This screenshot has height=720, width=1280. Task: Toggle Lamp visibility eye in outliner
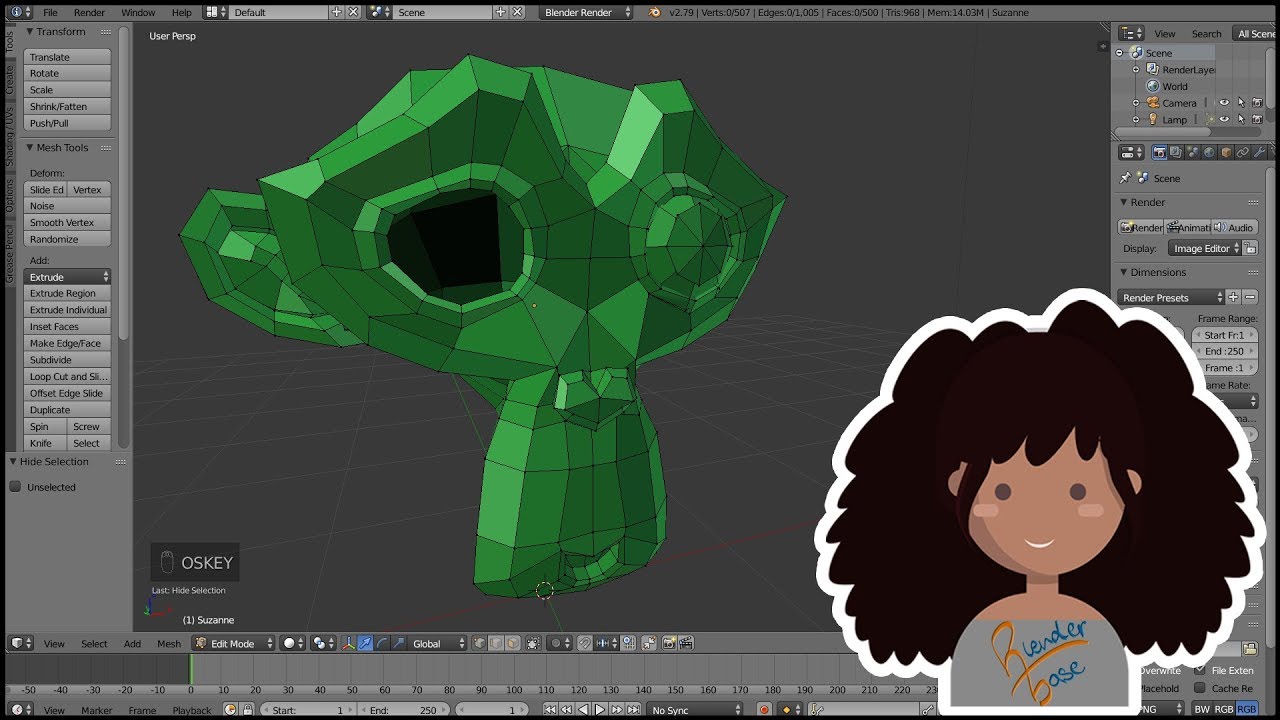pos(1224,119)
